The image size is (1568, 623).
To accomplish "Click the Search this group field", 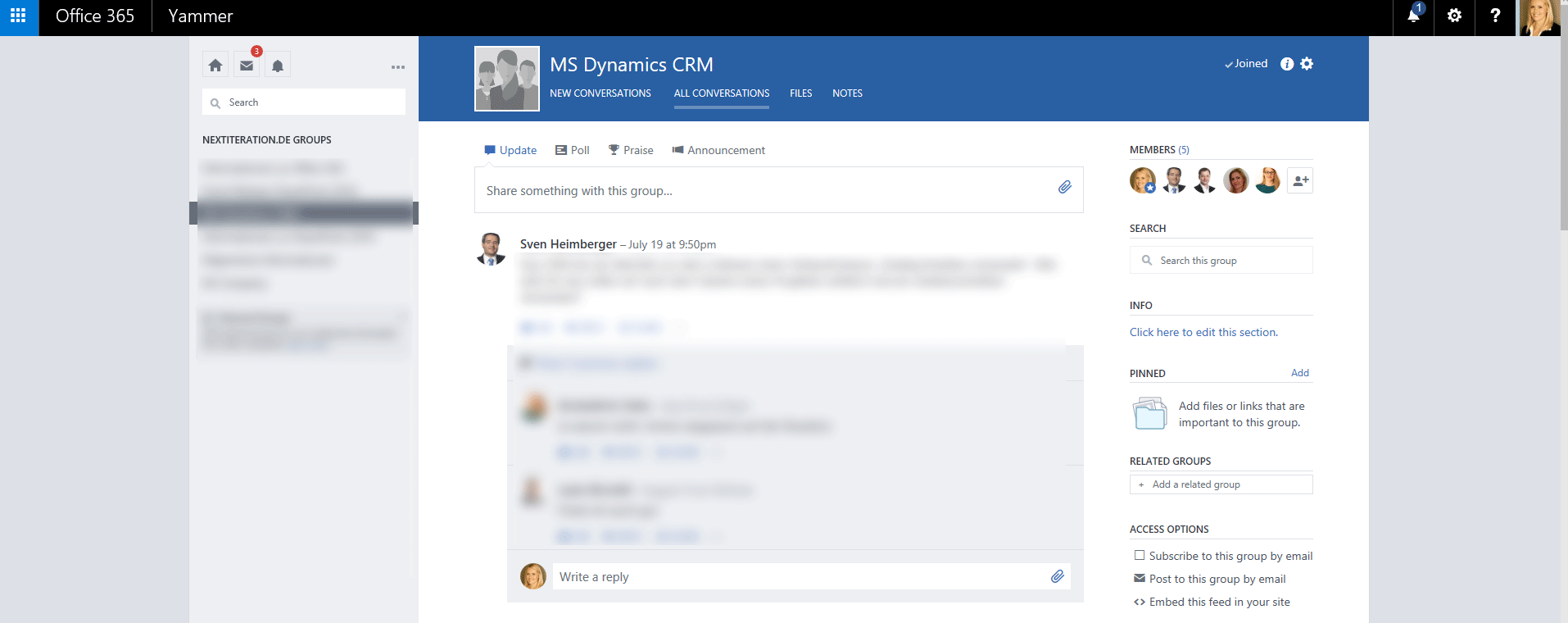I will pyautogui.click(x=1221, y=261).
